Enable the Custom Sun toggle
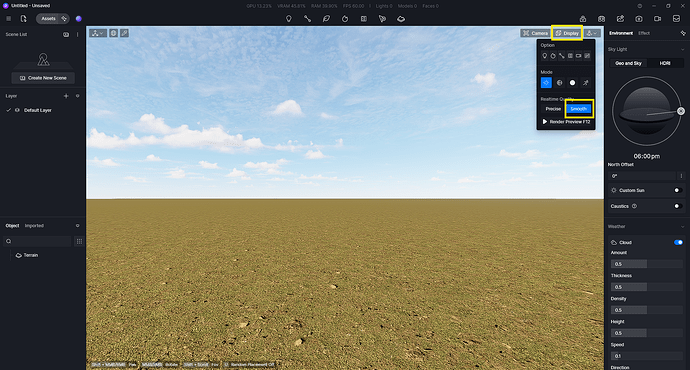Image resolution: width=690 pixels, height=370 pixels. 678,190
